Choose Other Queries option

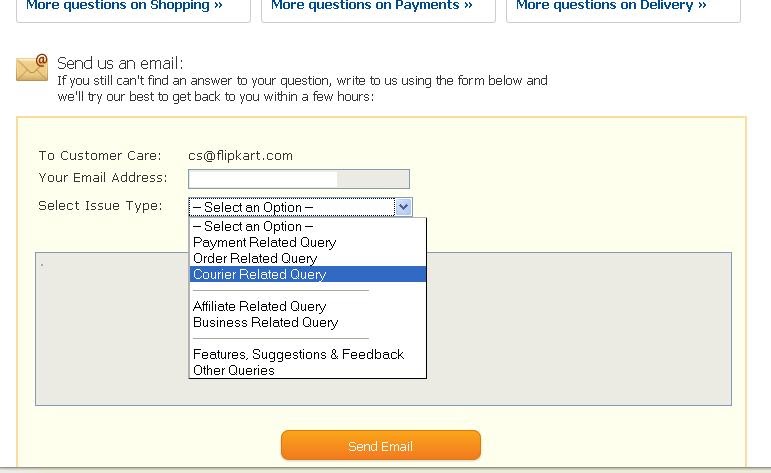coord(234,370)
